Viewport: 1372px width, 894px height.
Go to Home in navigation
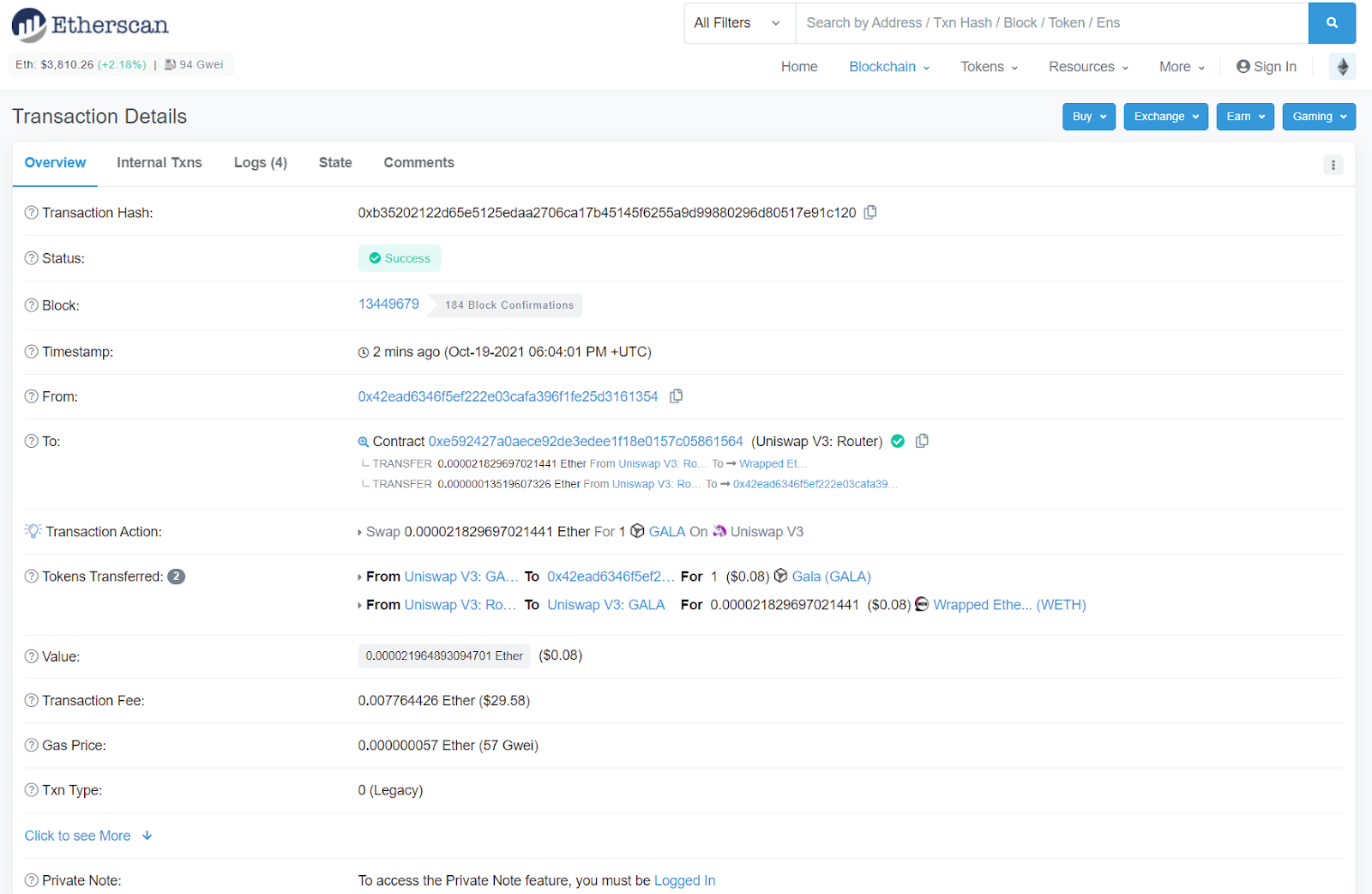pos(799,67)
